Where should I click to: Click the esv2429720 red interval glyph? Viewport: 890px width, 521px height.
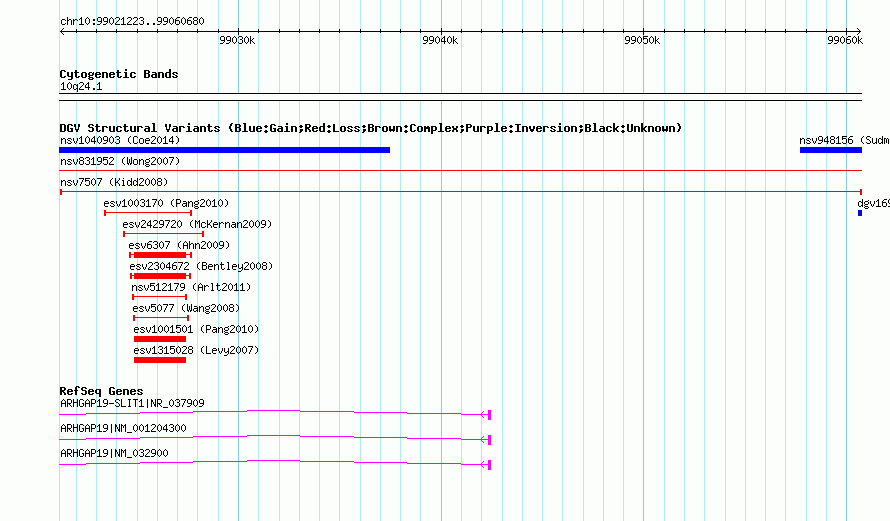pos(163,234)
